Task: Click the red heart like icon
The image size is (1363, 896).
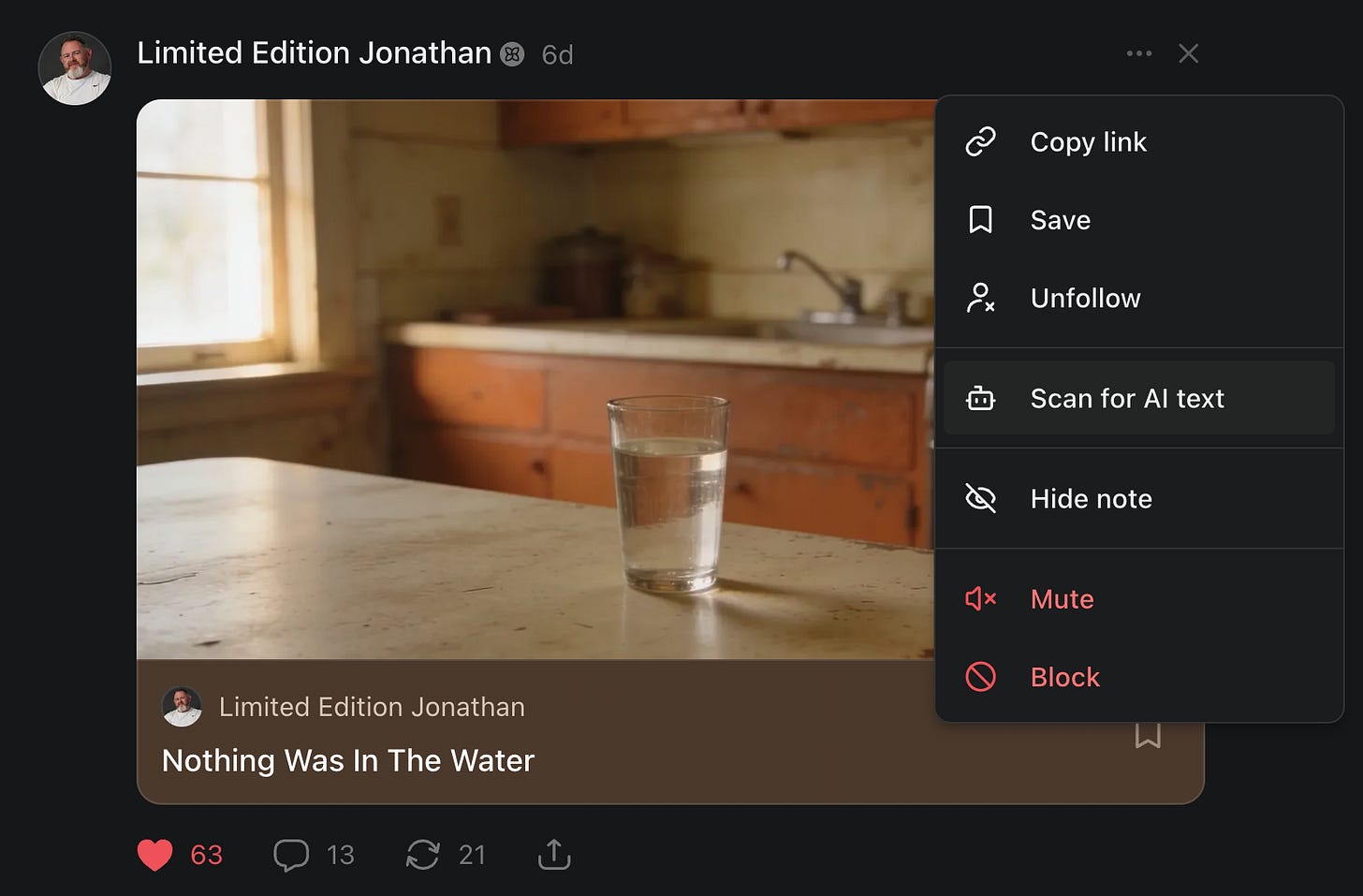Action: (x=155, y=855)
